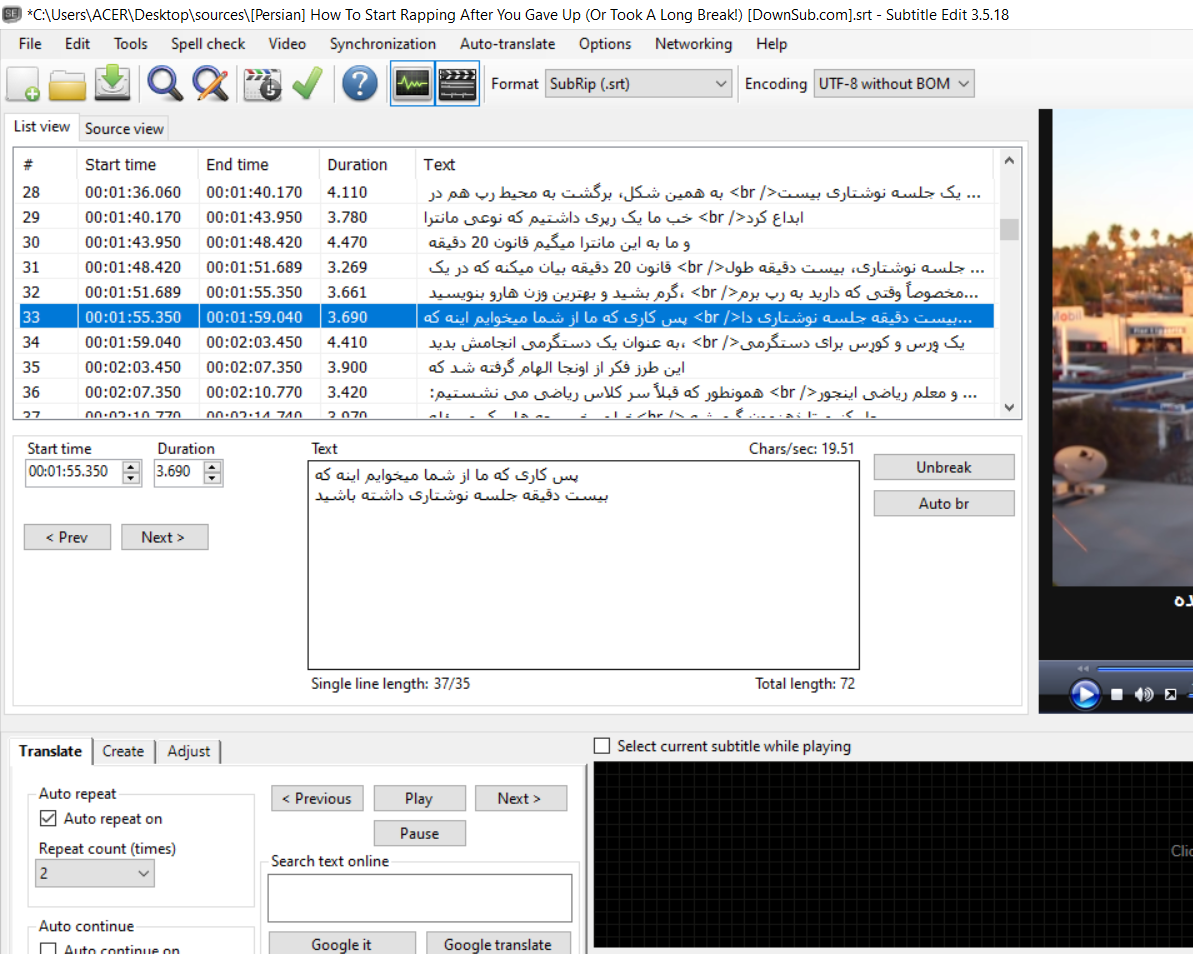Run spell check via green checkmark icon

click(307, 84)
